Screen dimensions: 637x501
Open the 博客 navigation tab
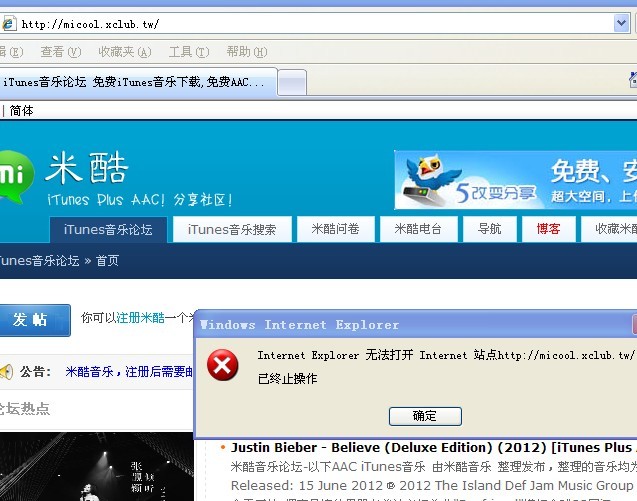pos(548,229)
